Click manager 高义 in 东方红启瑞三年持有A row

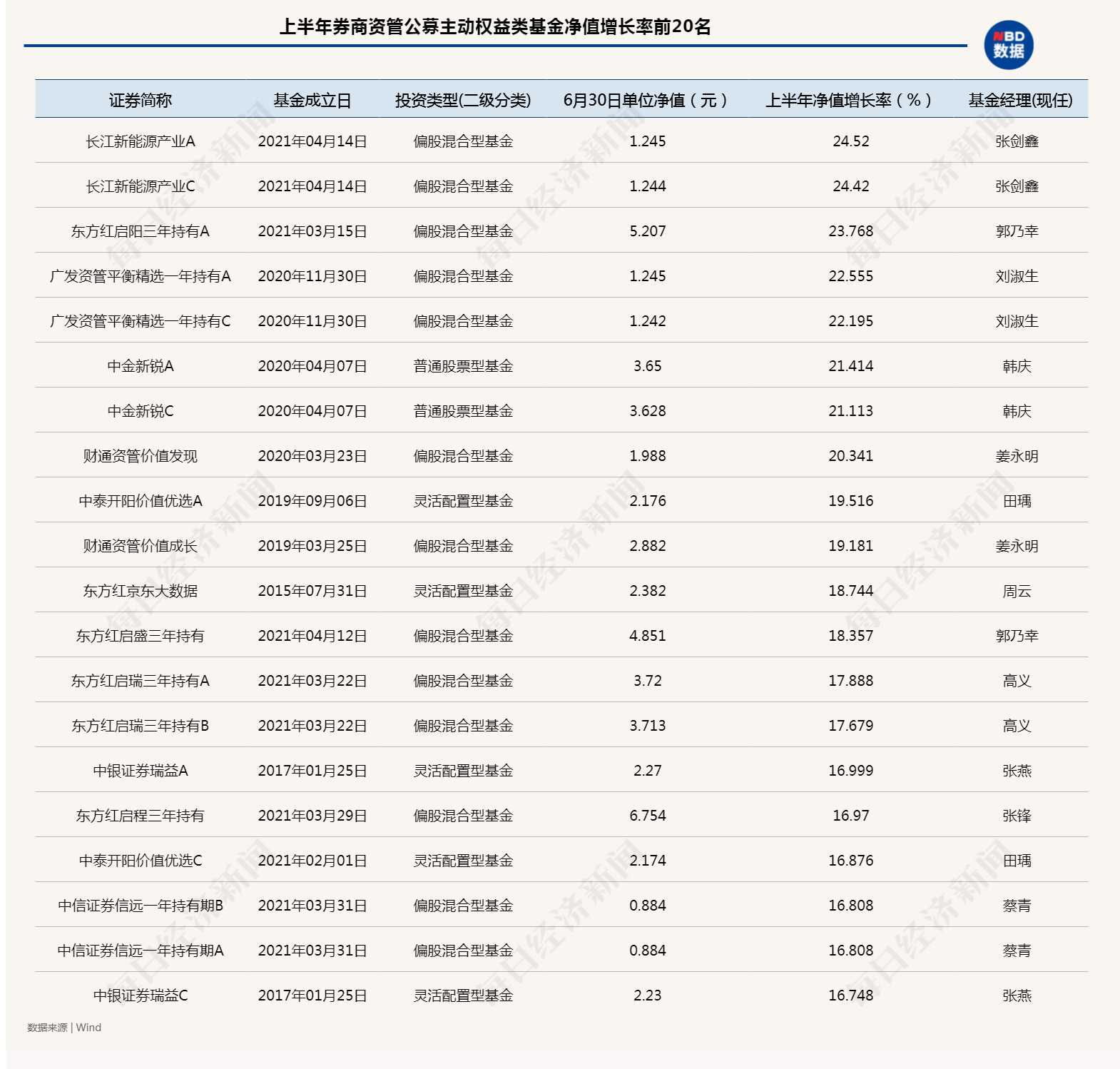(1017, 681)
